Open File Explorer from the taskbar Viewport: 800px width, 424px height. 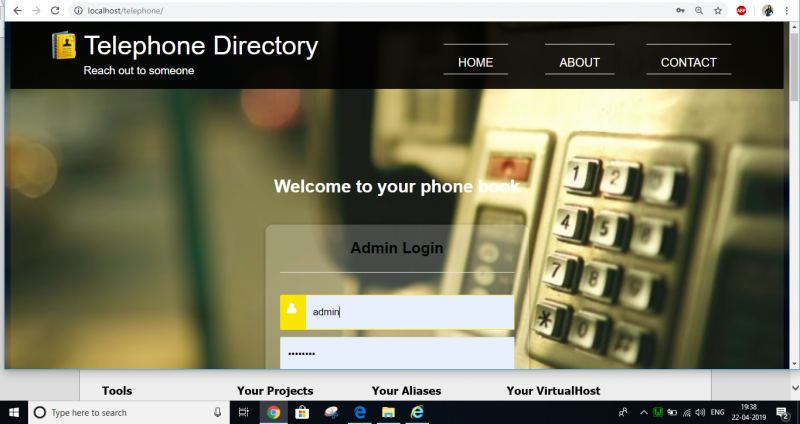coord(388,412)
